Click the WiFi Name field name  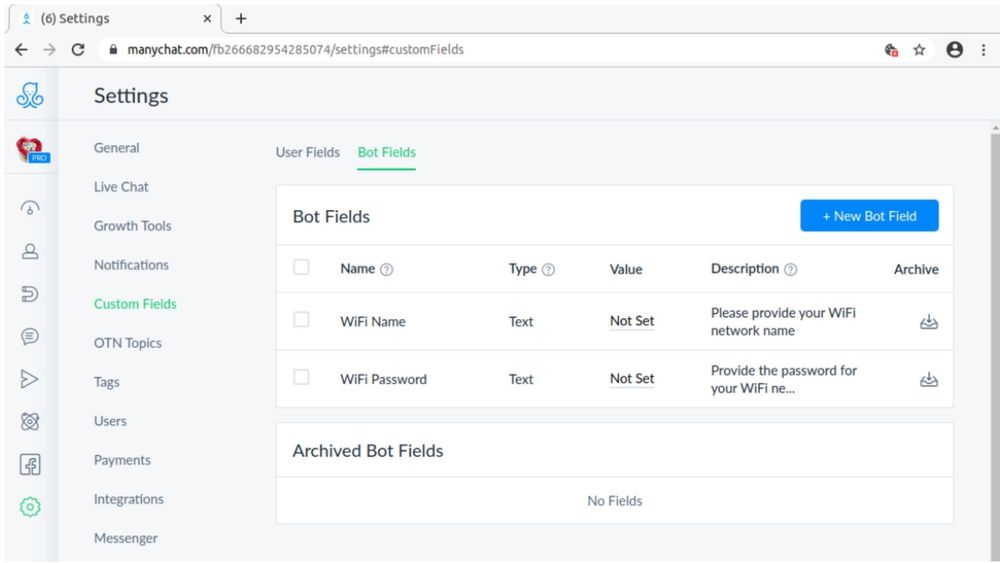pyautogui.click(x=372, y=322)
